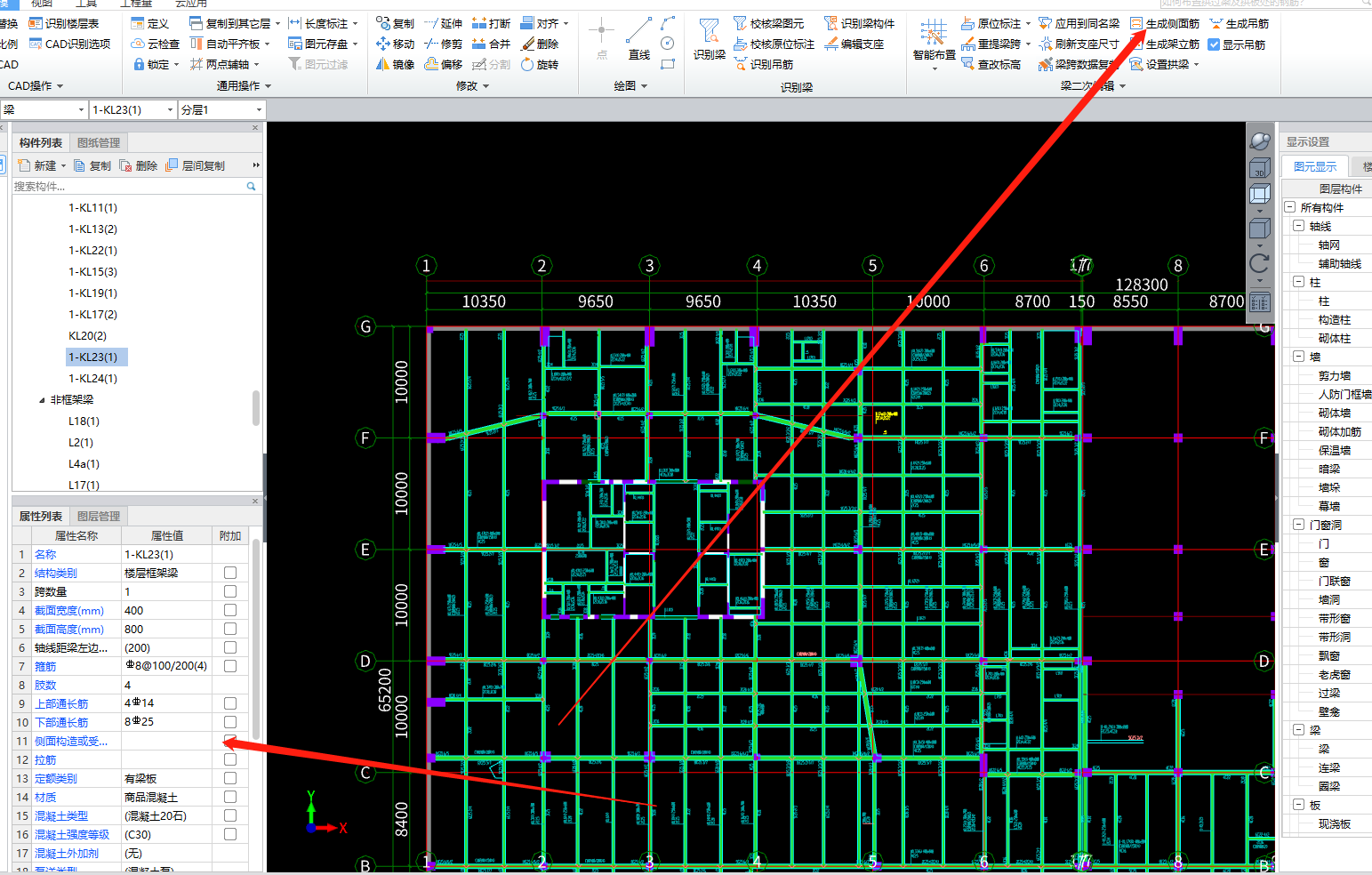Click the 识别楼层表 icon
The height and width of the screenshot is (875, 1372).
36,24
